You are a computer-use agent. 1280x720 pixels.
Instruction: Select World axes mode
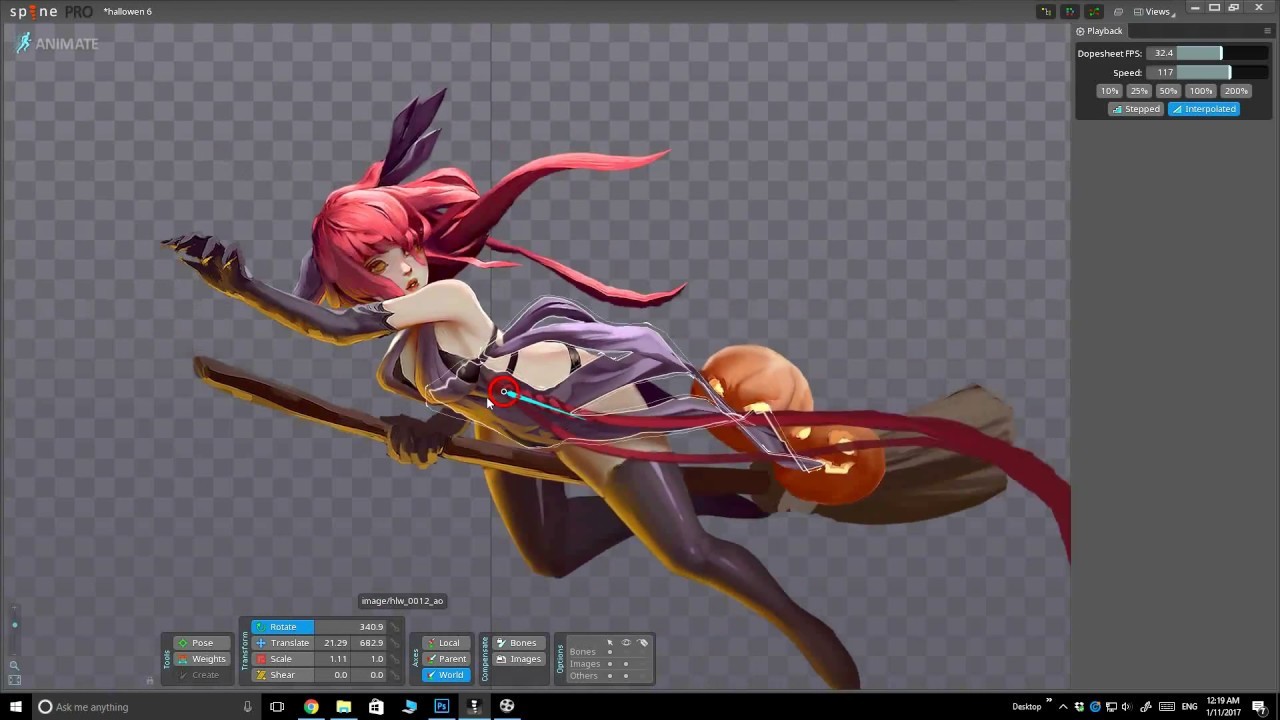coord(446,675)
